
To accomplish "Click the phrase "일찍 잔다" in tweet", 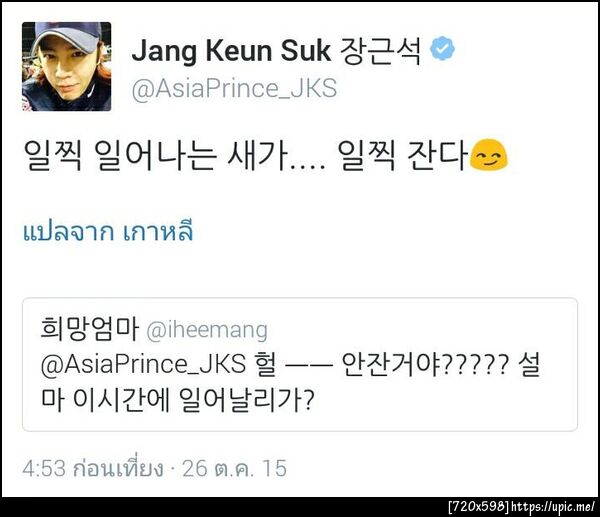I will coord(403,155).
